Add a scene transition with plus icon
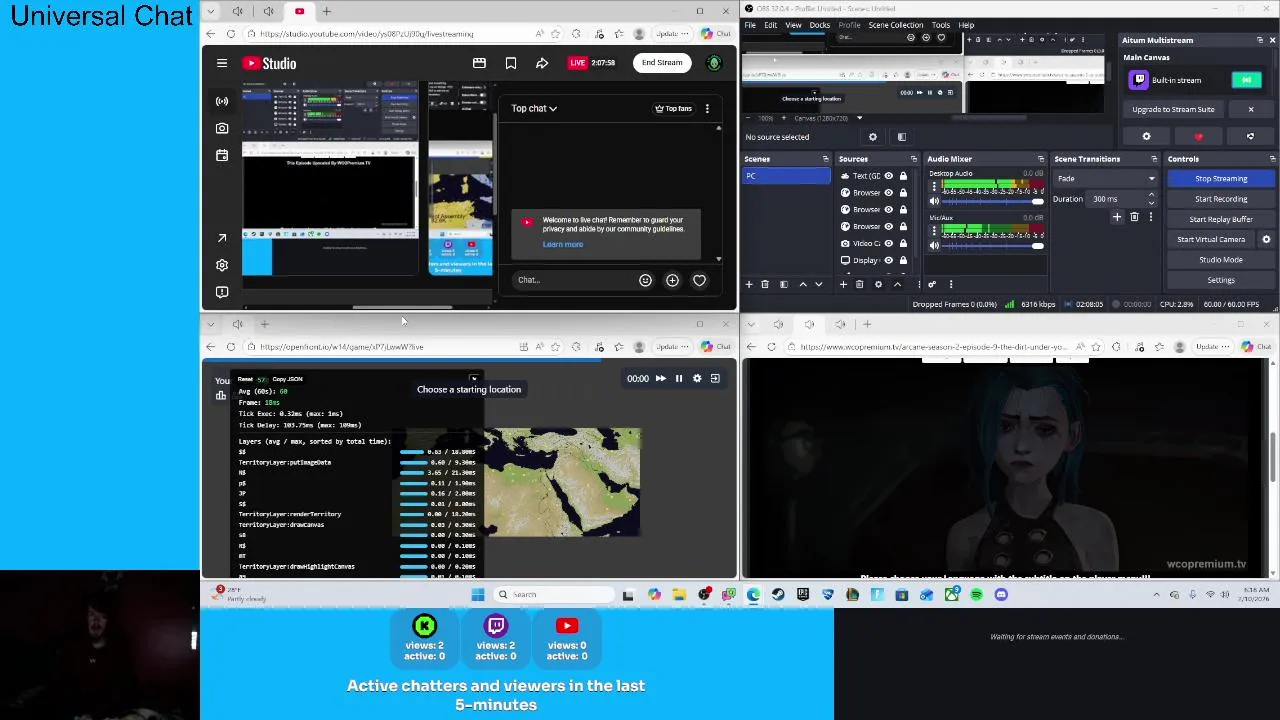This screenshot has width=1280, height=720. coord(1117,217)
